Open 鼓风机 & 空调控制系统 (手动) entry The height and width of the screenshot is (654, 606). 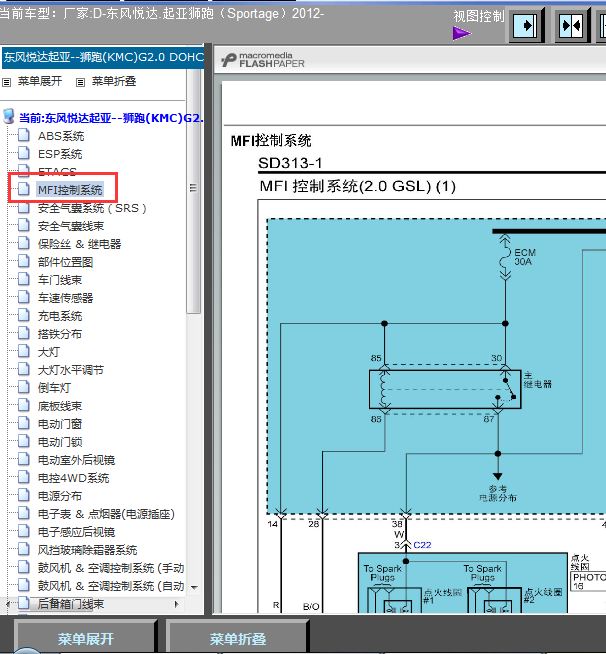click(x=111, y=568)
